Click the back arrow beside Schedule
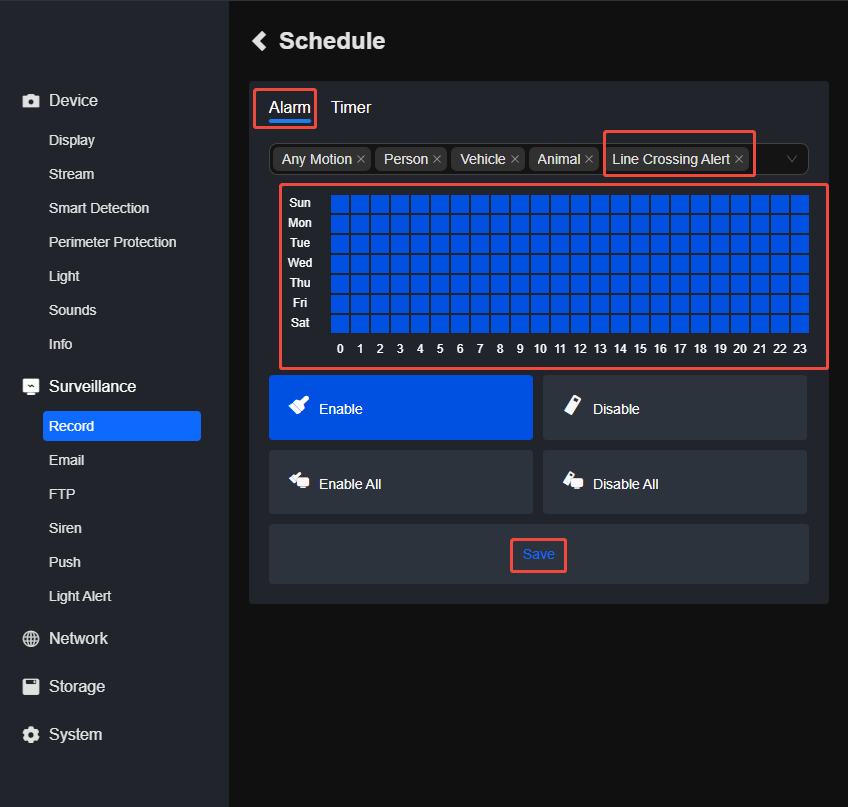The image size is (848, 807). tap(260, 41)
